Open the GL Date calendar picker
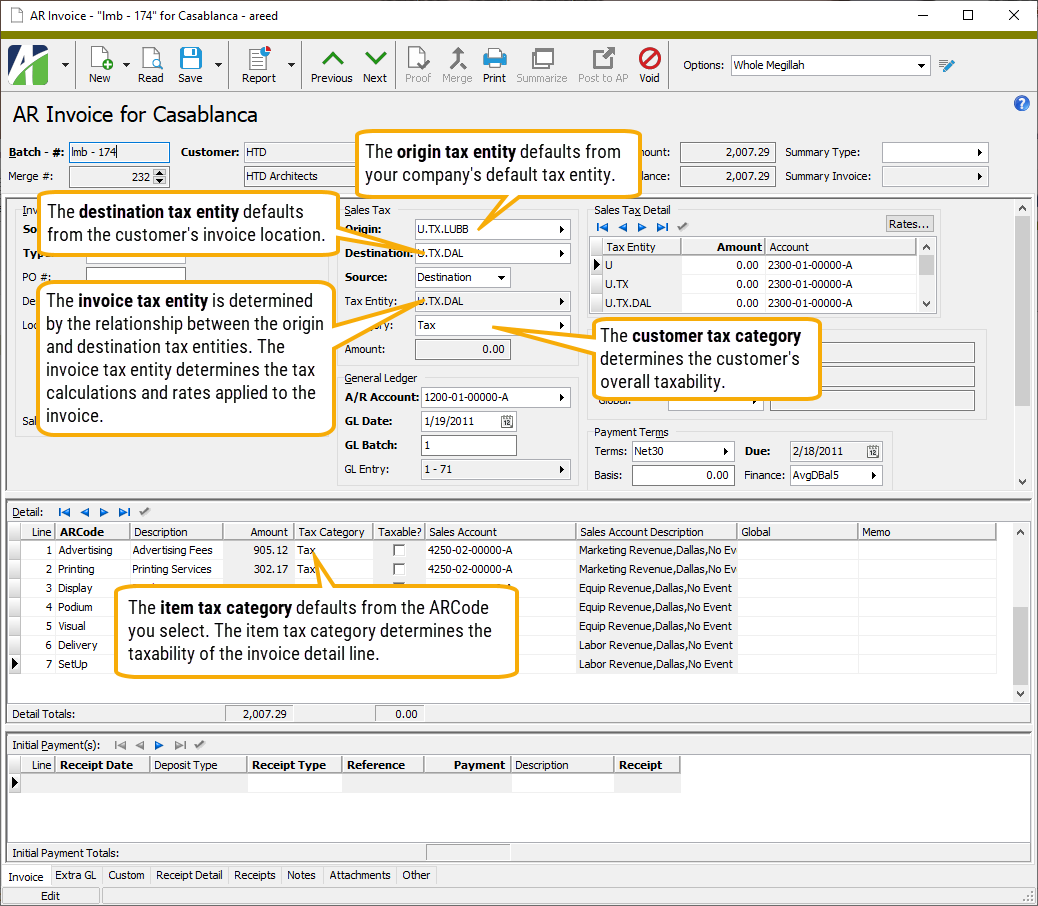 click(507, 422)
